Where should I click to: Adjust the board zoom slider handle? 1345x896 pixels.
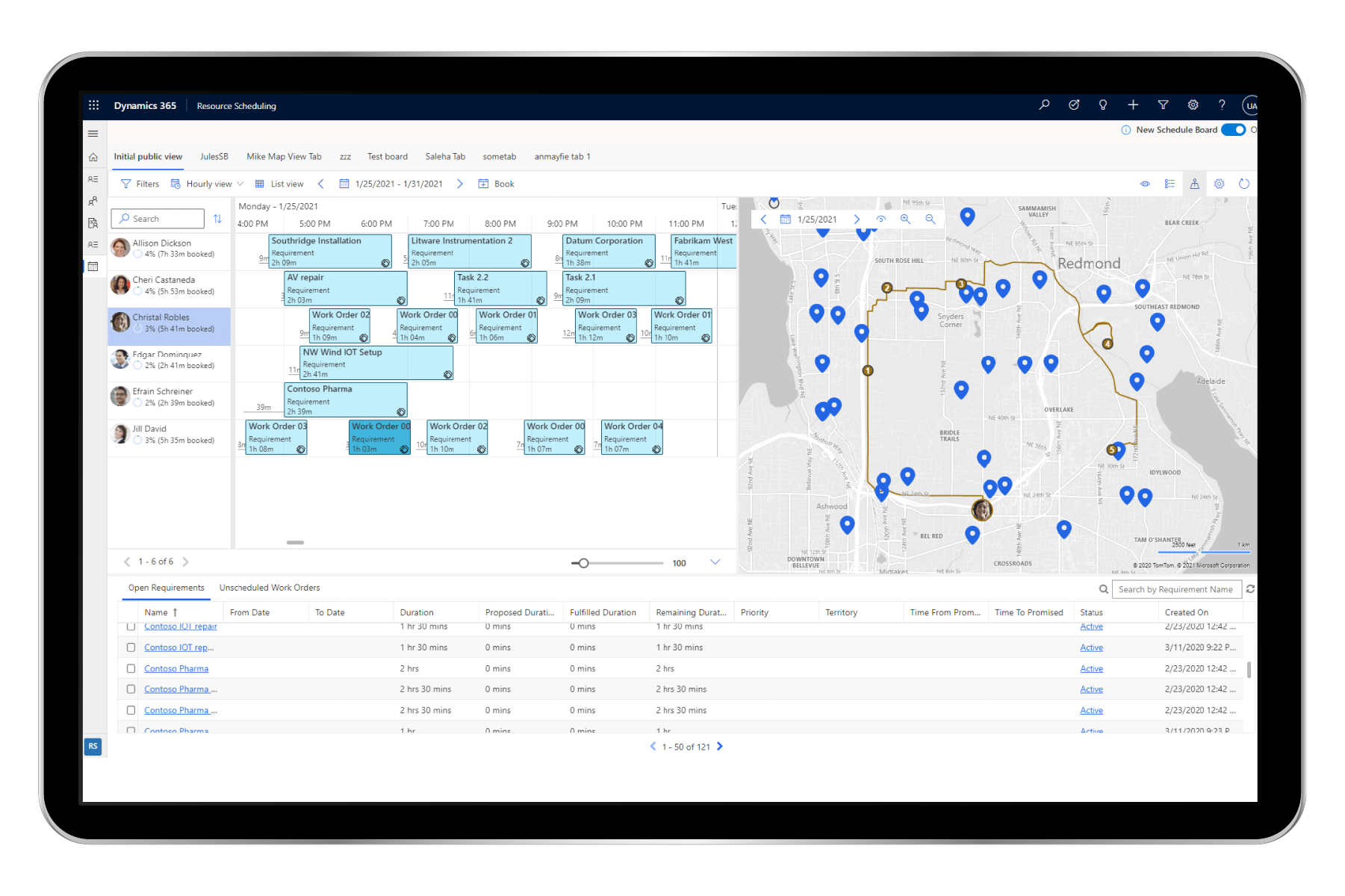584,563
